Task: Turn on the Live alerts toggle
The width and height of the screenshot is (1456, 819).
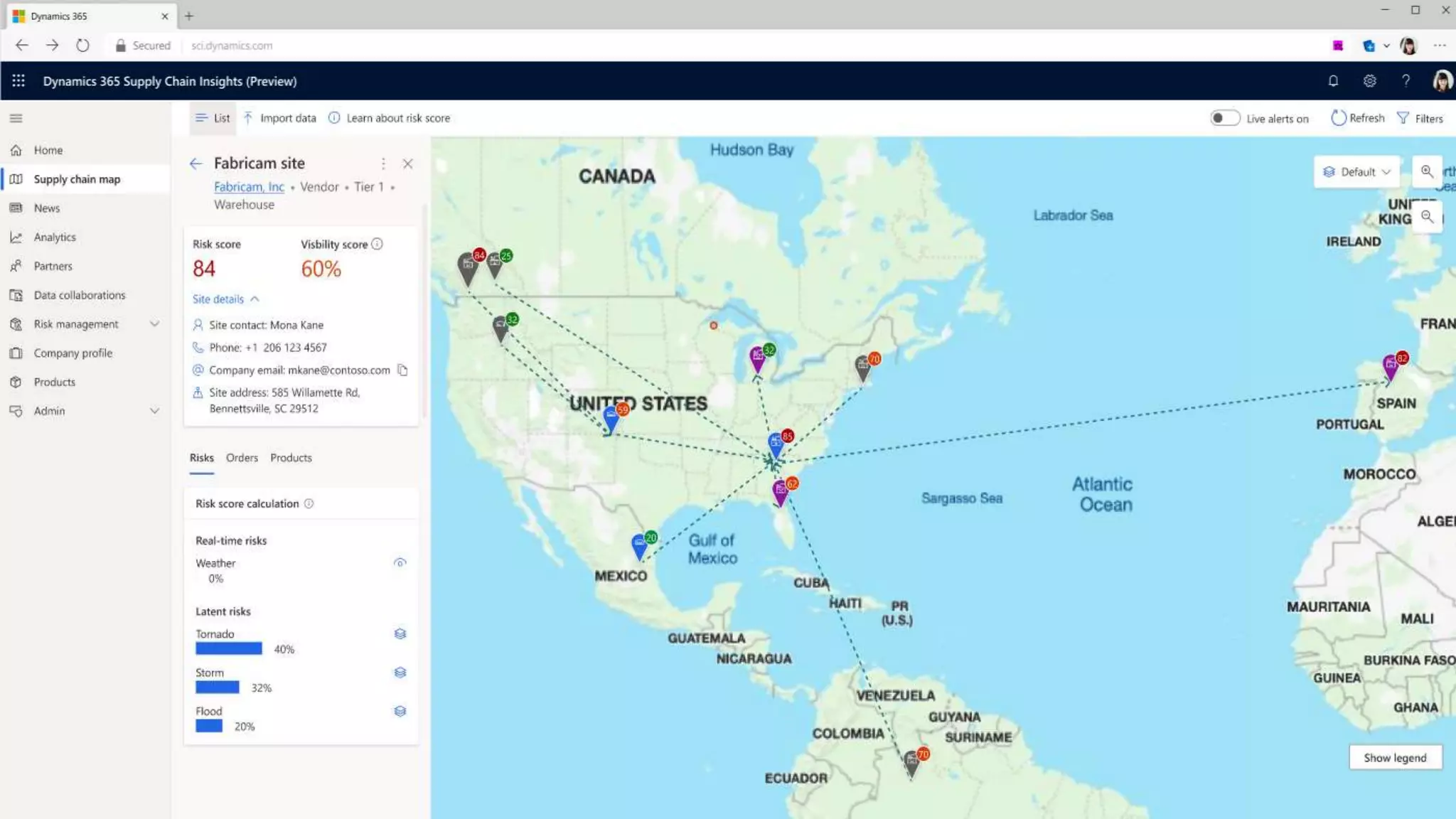Action: [x=1224, y=118]
